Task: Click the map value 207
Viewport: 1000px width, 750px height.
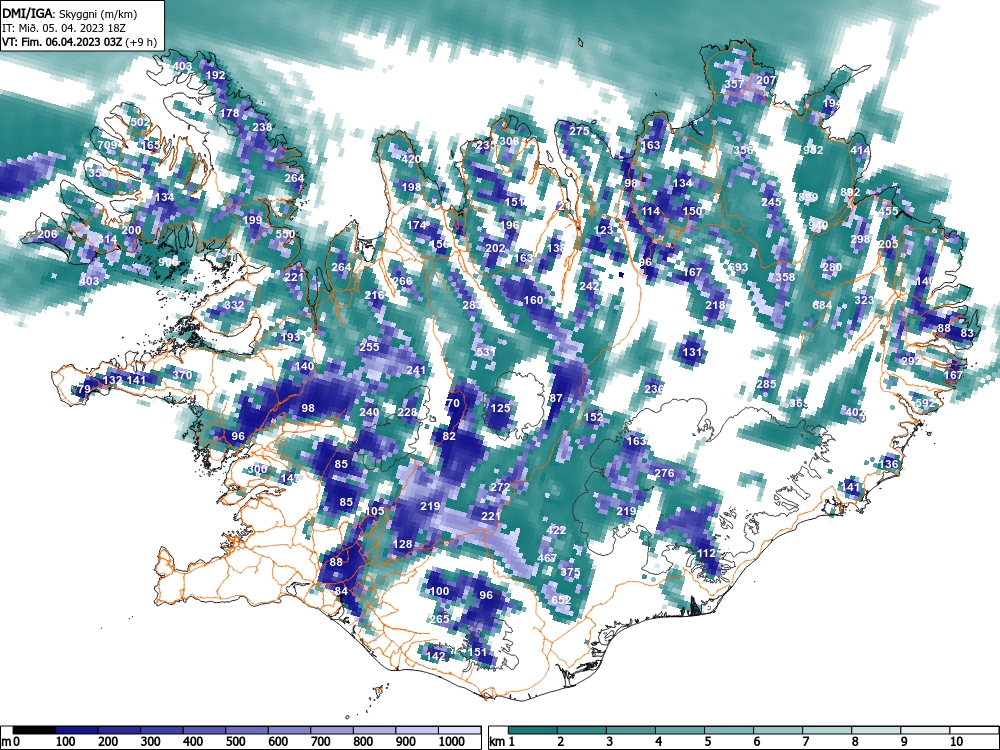Action: (x=766, y=80)
